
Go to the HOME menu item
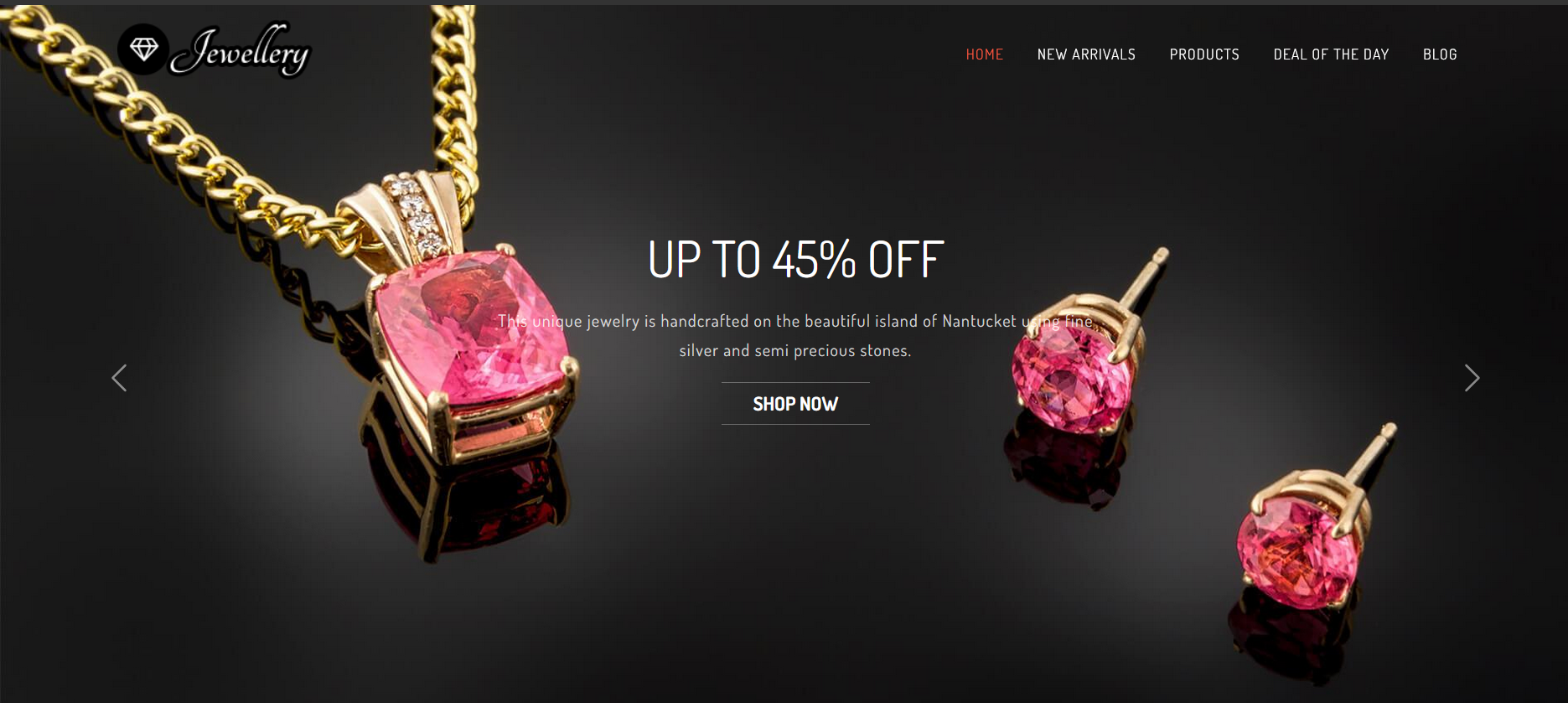tap(984, 54)
